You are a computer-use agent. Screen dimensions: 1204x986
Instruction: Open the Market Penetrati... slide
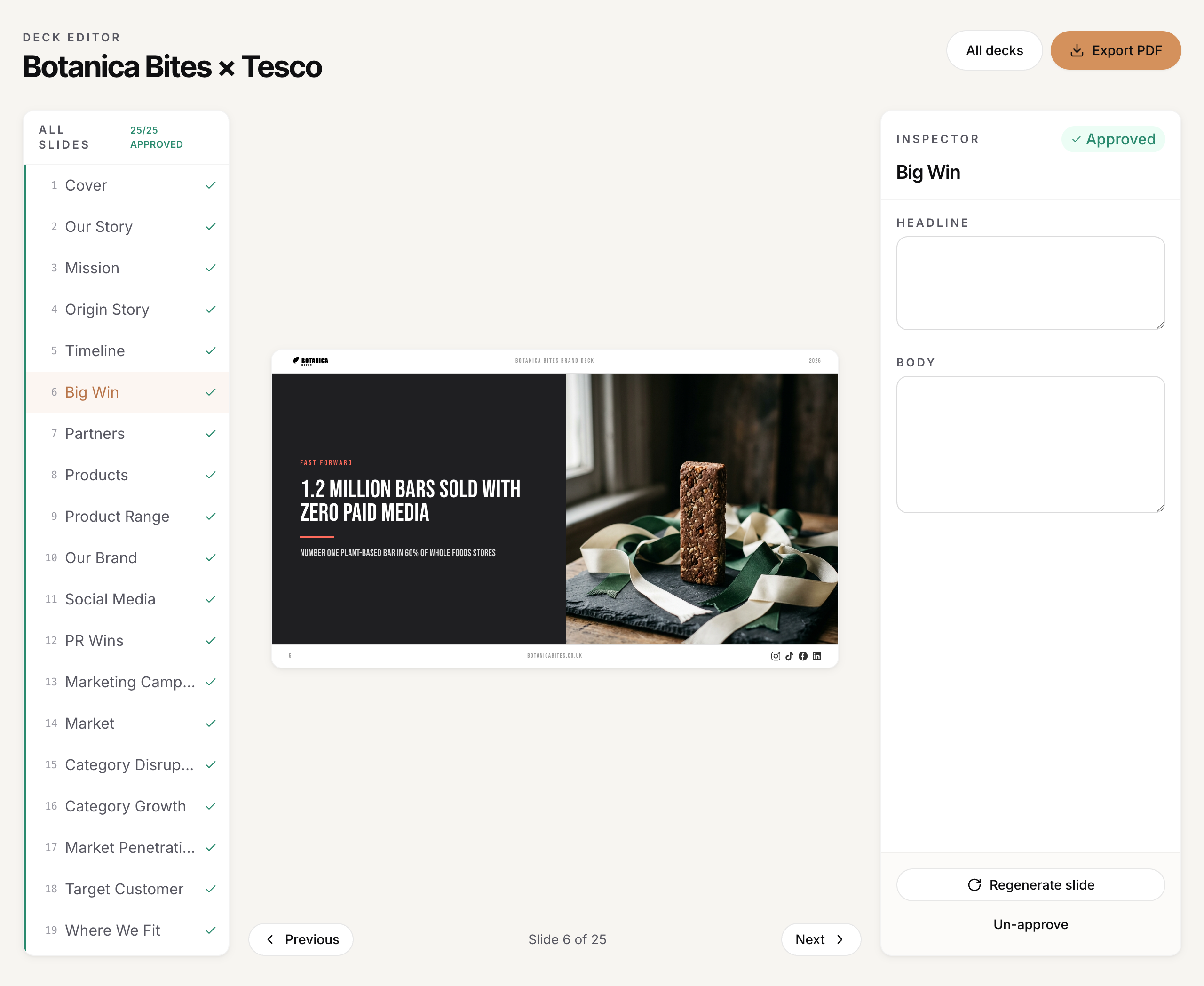[x=128, y=848]
